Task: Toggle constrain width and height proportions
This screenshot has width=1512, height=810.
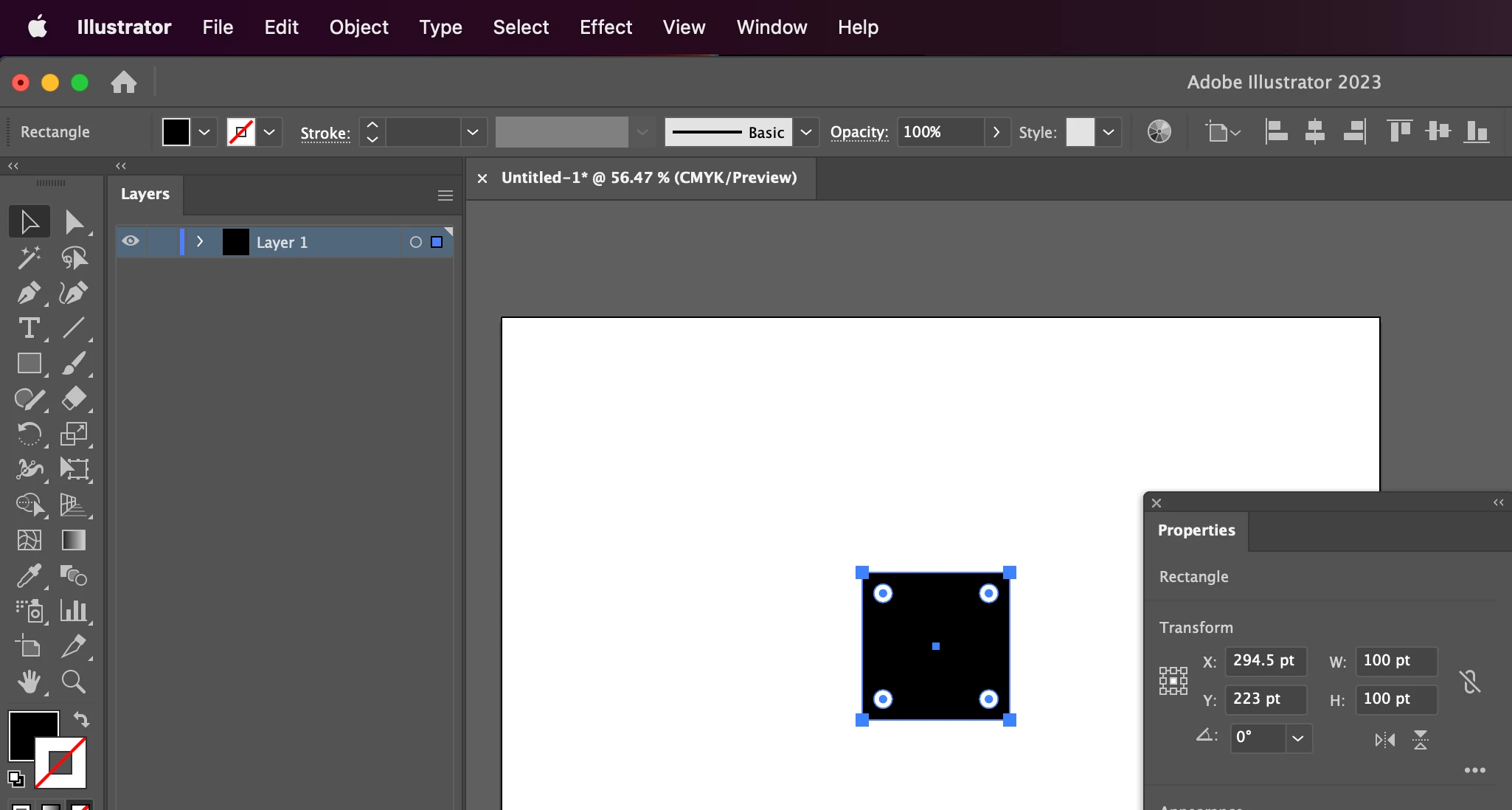Action: pos(1469,681)
